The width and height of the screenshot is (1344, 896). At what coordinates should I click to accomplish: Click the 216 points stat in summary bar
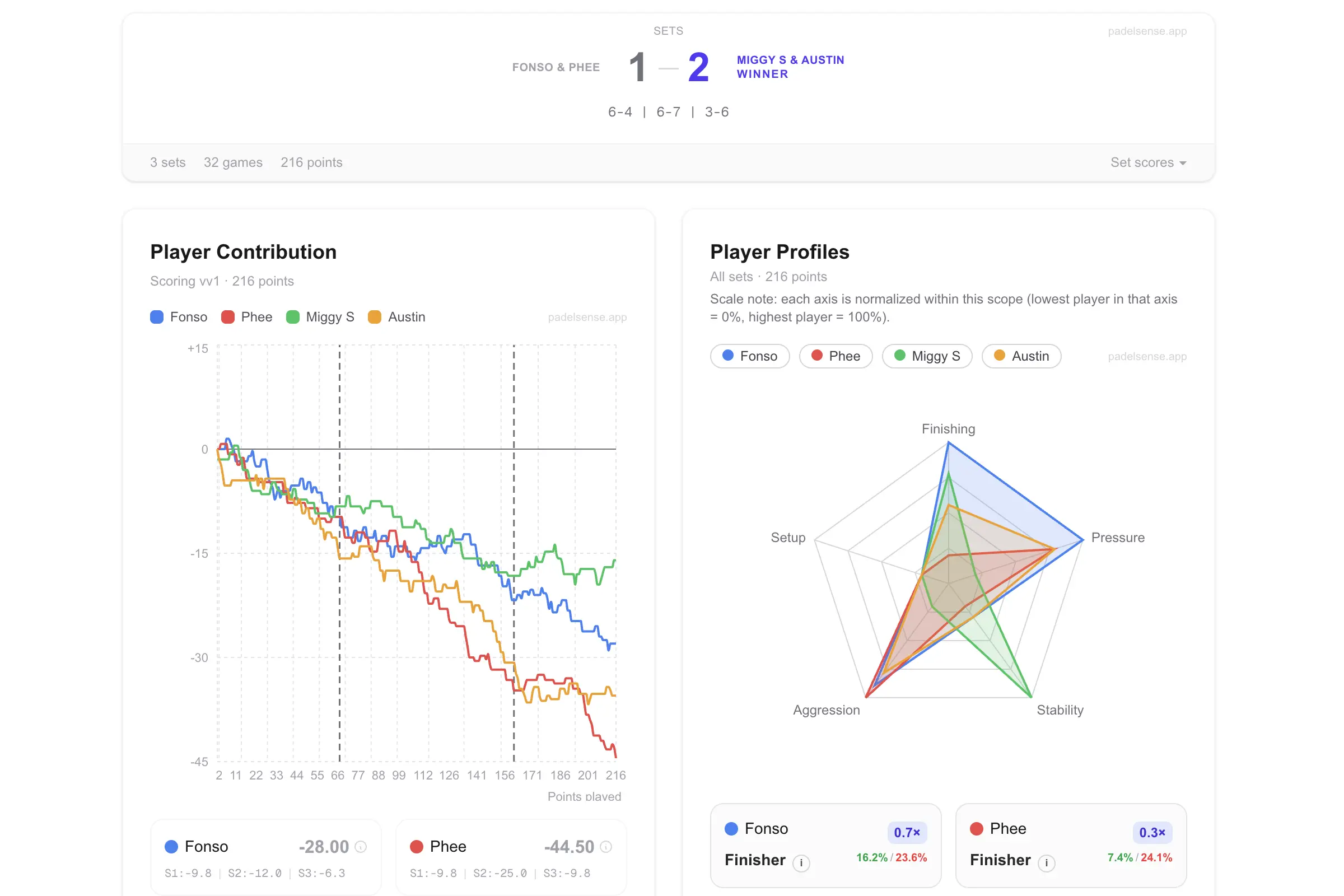click(311, 163)
